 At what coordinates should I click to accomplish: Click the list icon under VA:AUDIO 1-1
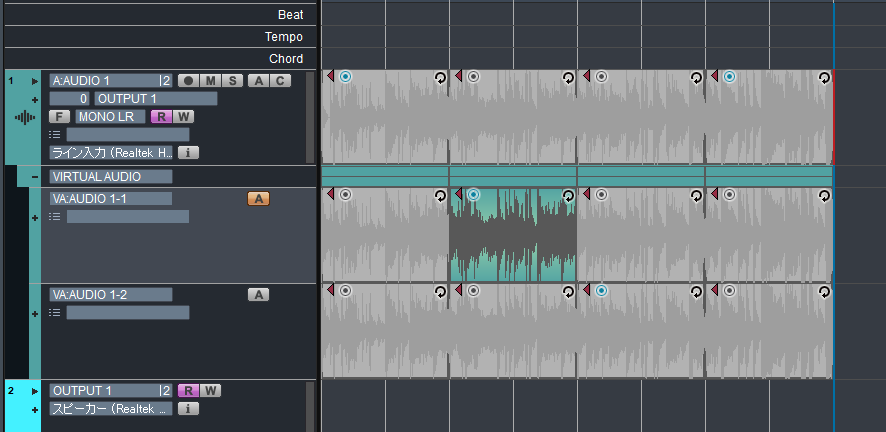click(56, 217)
